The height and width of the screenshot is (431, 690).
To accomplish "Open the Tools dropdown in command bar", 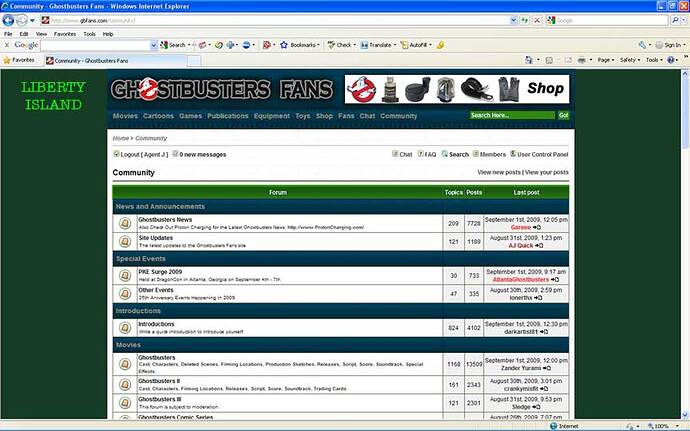I will 654,60.
